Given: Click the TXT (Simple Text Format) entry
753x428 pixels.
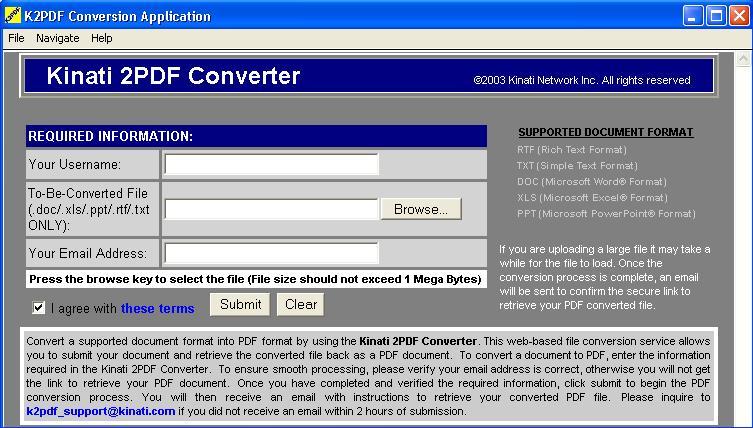Looking at the screenshot, I should 577,166.
